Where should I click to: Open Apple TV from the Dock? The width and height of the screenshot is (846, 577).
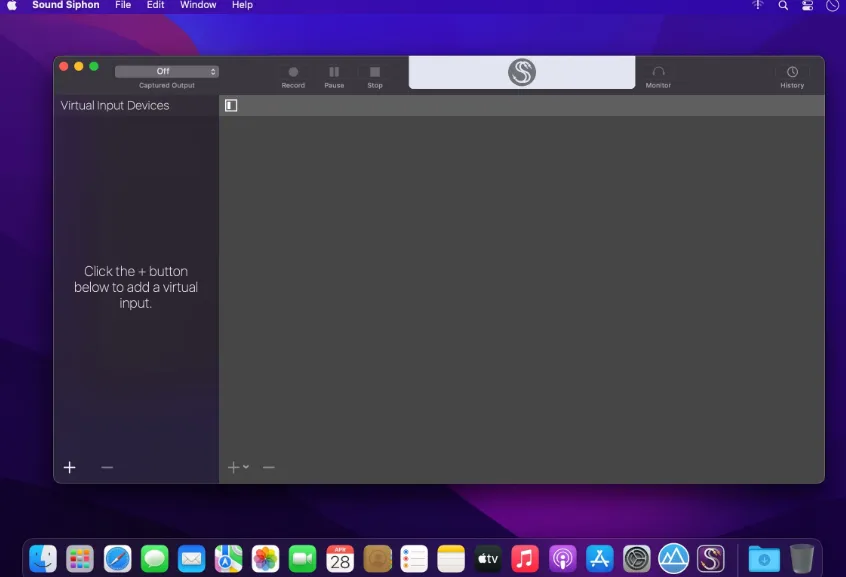488,559
